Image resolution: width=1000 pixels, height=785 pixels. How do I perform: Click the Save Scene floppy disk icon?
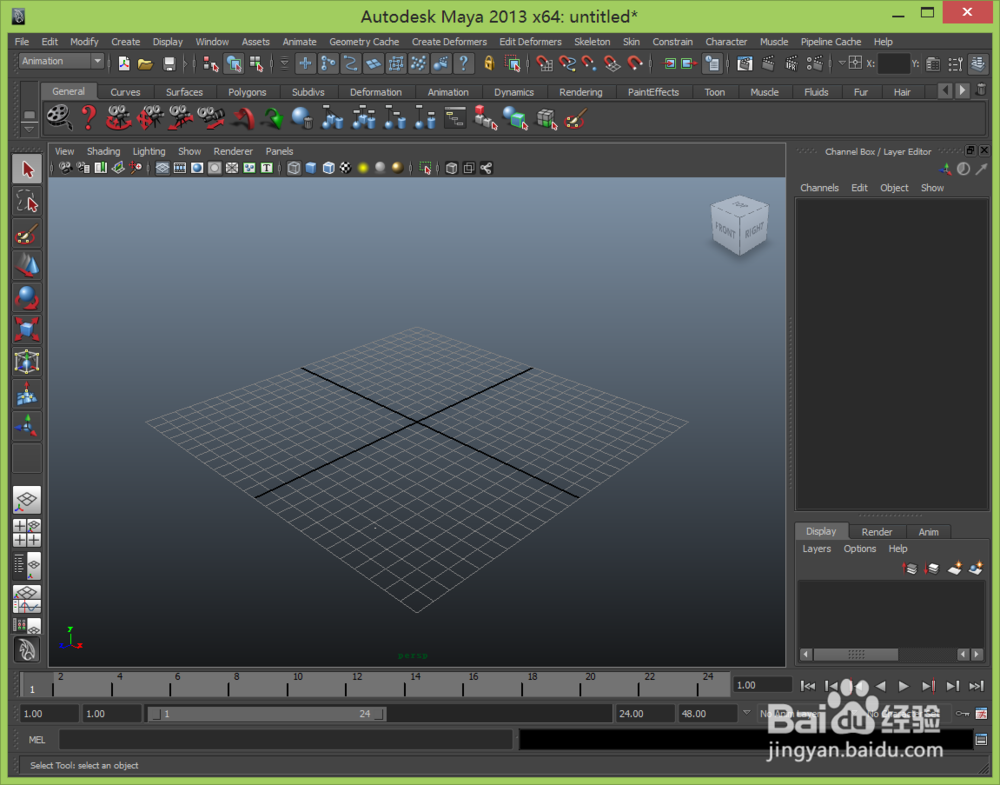coord(169,64)
